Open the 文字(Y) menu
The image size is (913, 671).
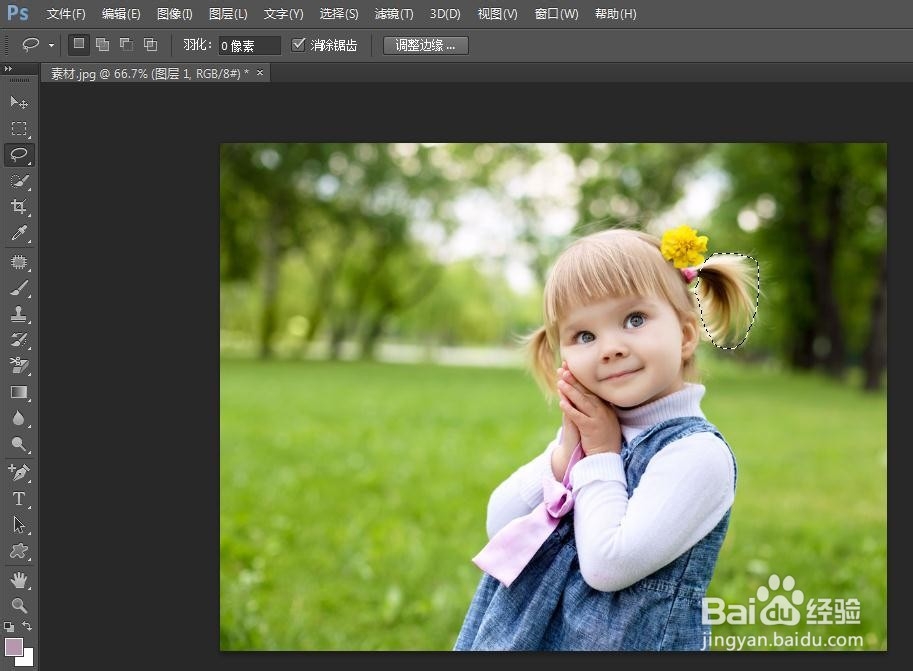click(x=284, y=13)
